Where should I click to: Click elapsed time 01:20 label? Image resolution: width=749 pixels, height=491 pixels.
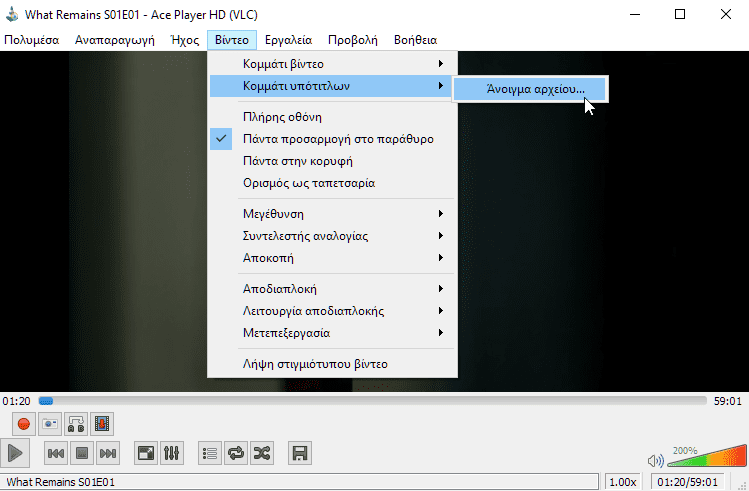coord(16,401)
